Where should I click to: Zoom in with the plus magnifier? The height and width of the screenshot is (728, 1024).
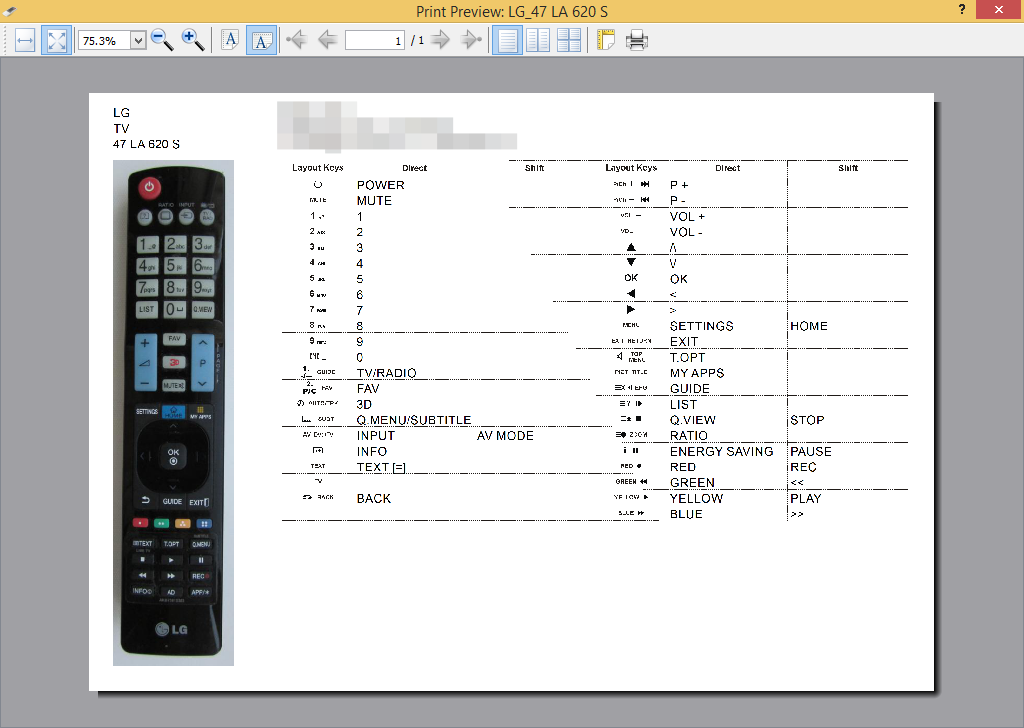click(193, 40)
